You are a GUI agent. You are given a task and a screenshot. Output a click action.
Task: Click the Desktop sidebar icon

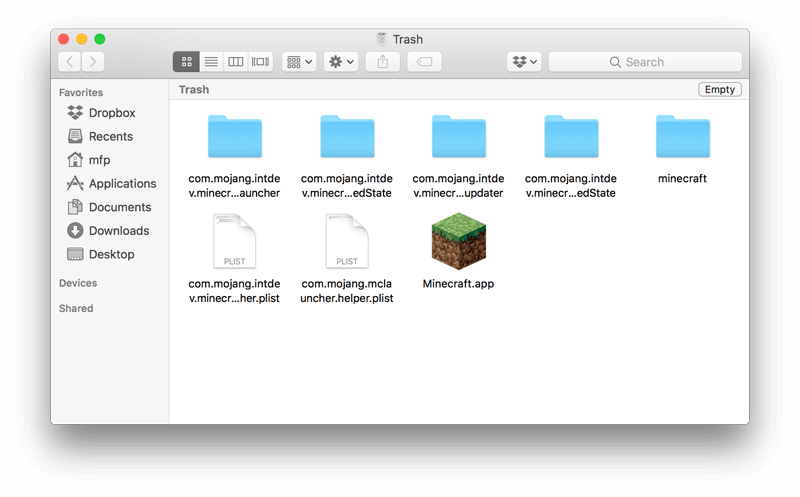pos(75,254)
